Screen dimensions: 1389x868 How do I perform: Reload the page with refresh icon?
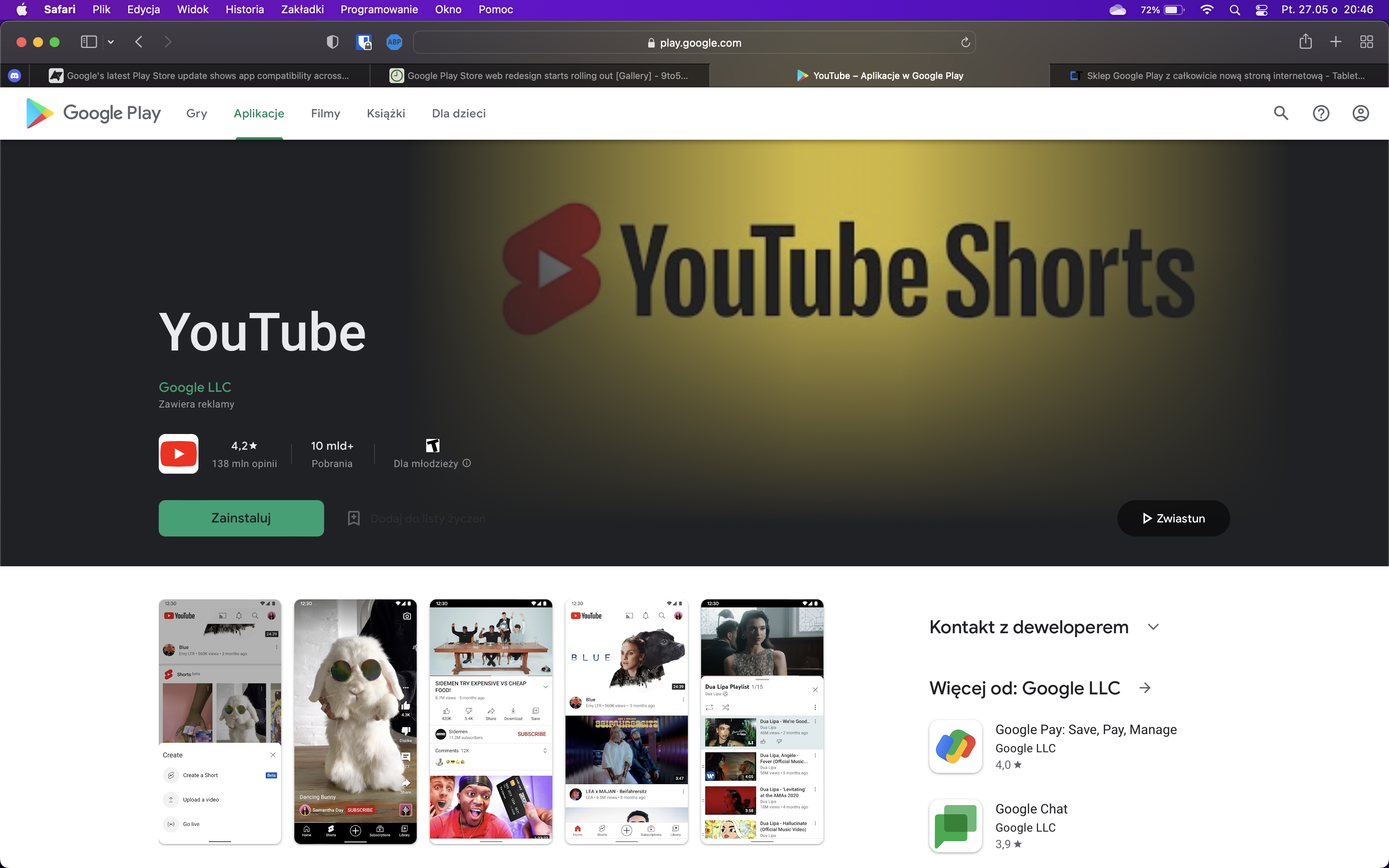pyautogui.click(x=965, y=43)
